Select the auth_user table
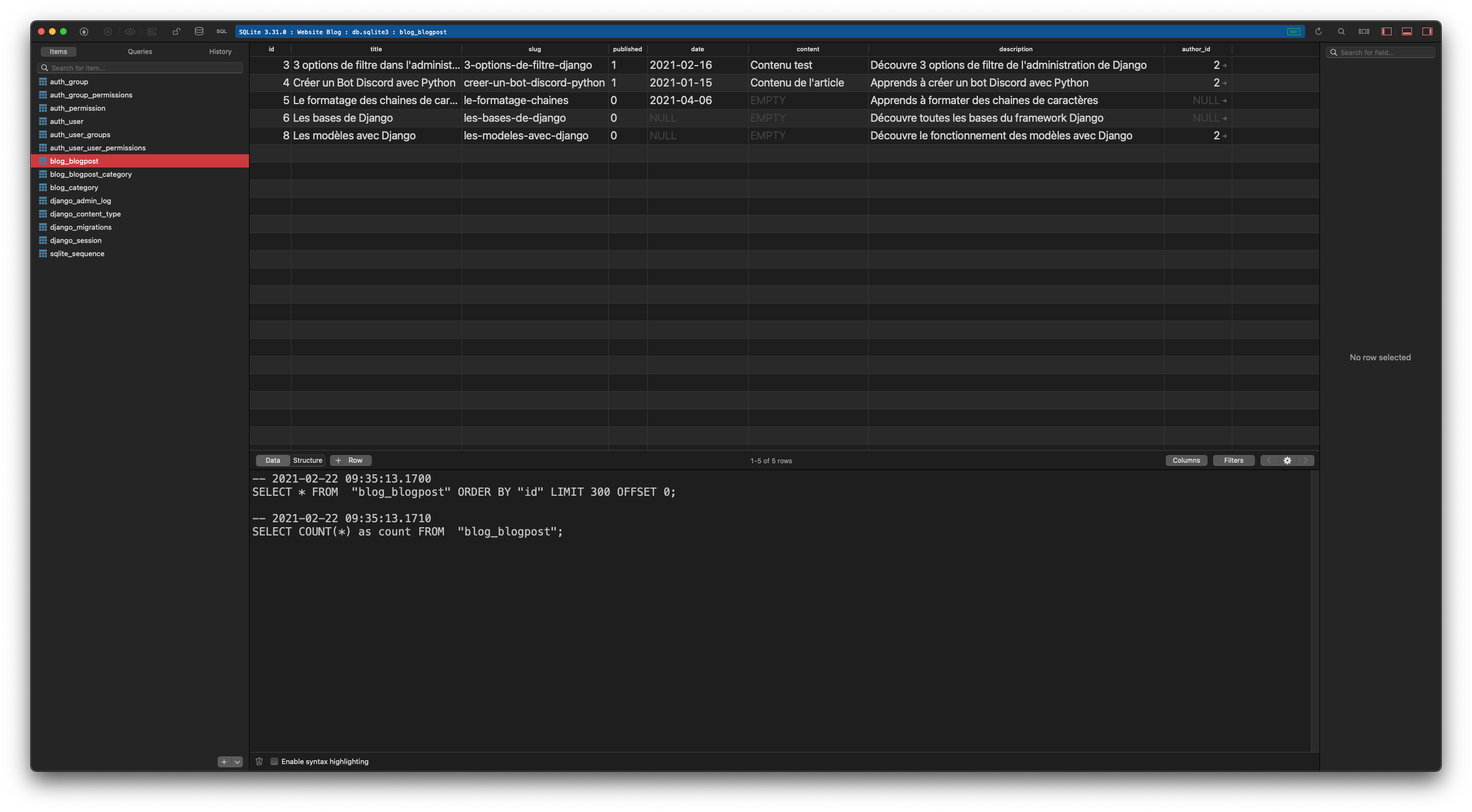 coord(66,121)
